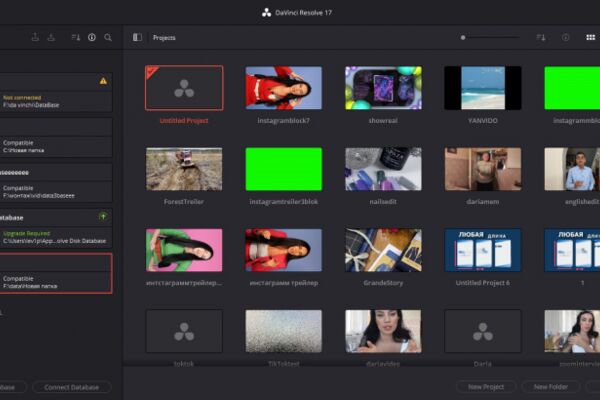Select the GrandeStory project thumbnail
Screen dimensions: 600x400
click(383, 250)
